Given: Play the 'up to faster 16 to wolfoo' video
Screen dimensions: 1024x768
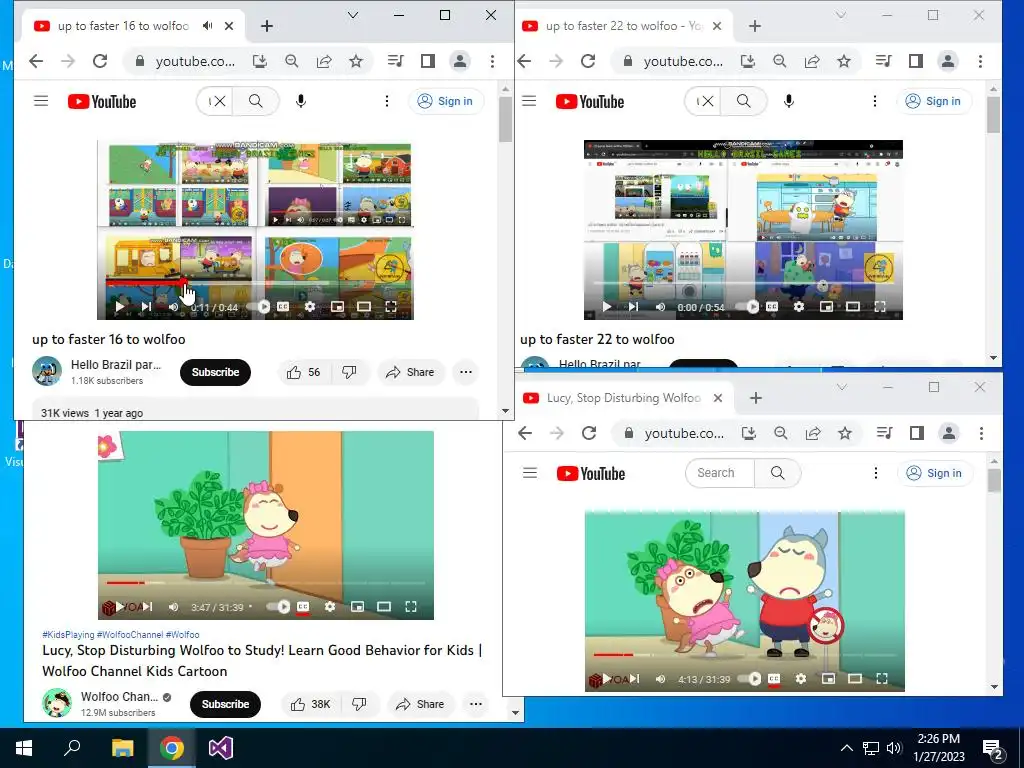Looking at the screenshot, I should 120,306.
